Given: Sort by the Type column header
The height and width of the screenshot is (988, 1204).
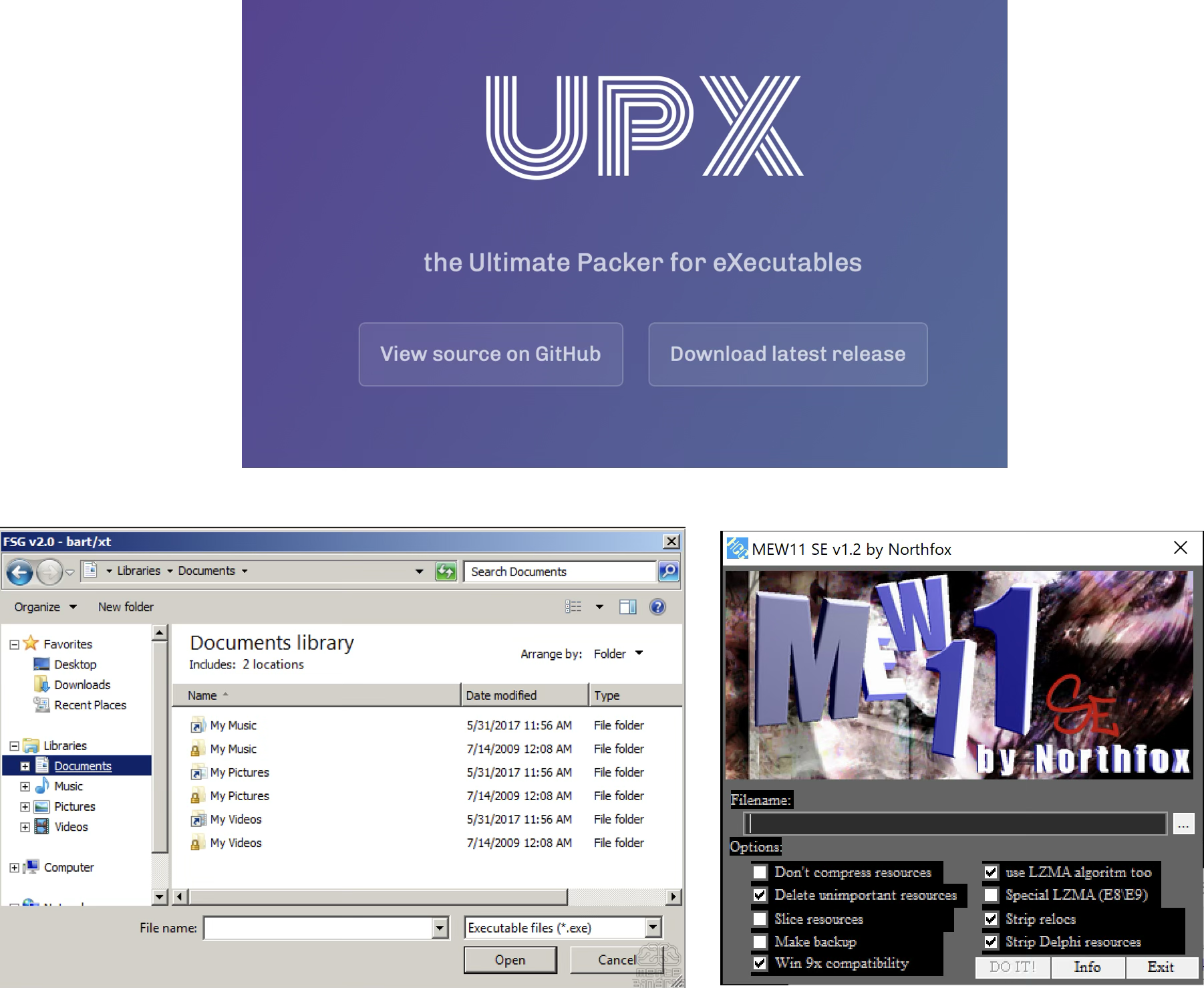Looking at the screenshot, I should (636, 695).
